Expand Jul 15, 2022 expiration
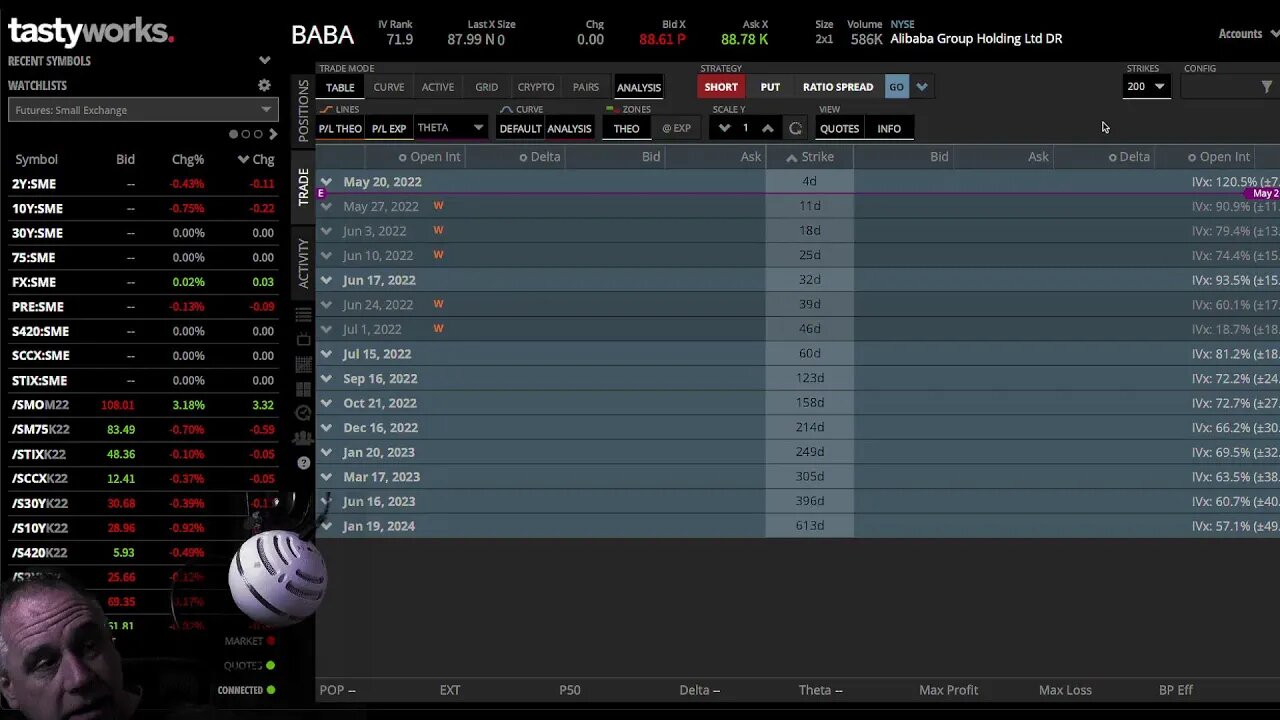Screen dimensions: 1280x720 326,354
